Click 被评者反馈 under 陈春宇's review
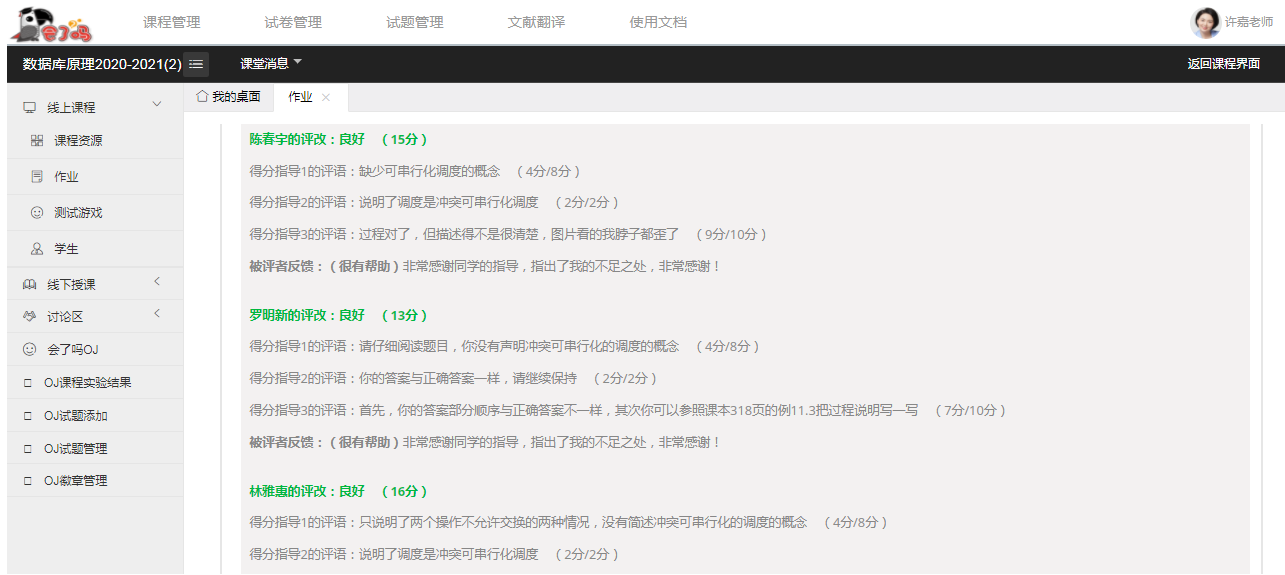Image resolution: width=1285 pixels, height=575 pixels. click(x=485, y=266)
